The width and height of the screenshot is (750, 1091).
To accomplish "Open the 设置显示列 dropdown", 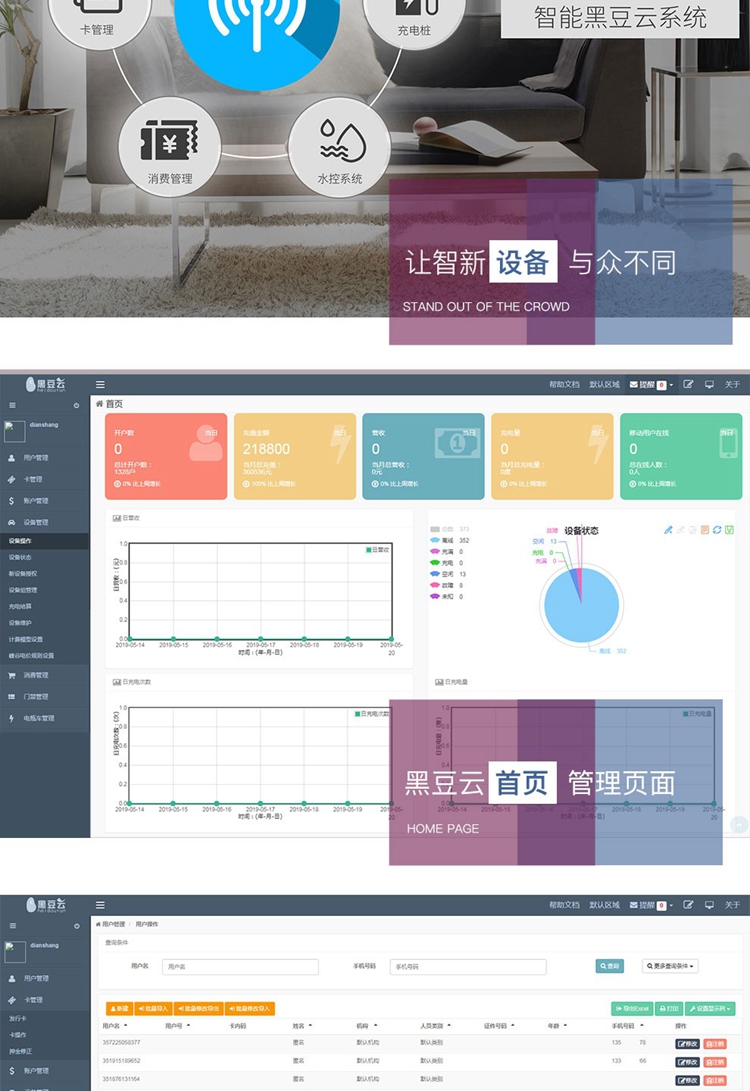I will tap(710, 1009).
